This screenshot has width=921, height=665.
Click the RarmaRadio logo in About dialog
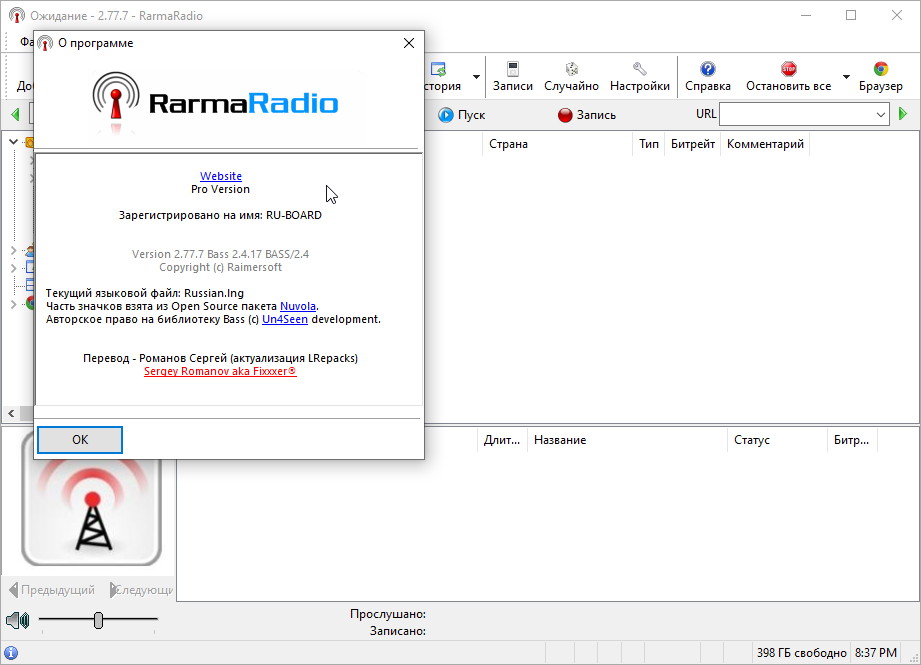215,101
